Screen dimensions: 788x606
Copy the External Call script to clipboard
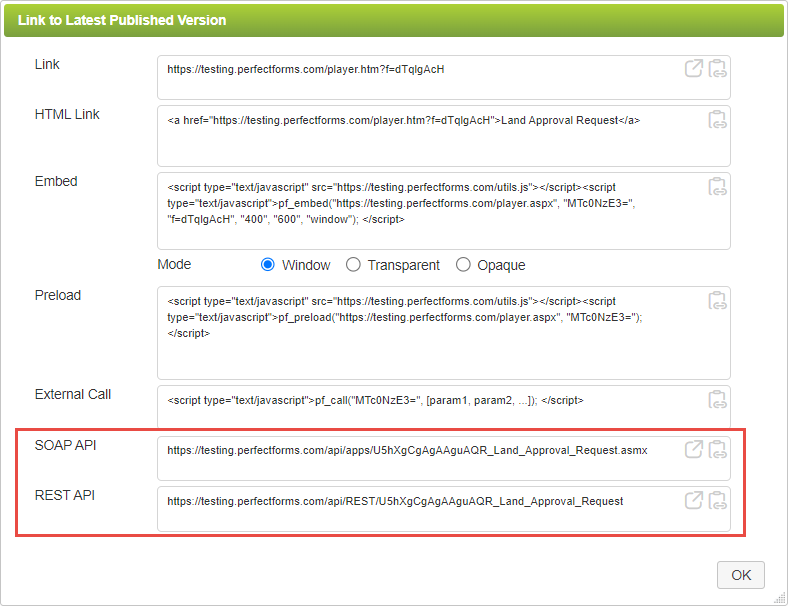click(718, 399)
